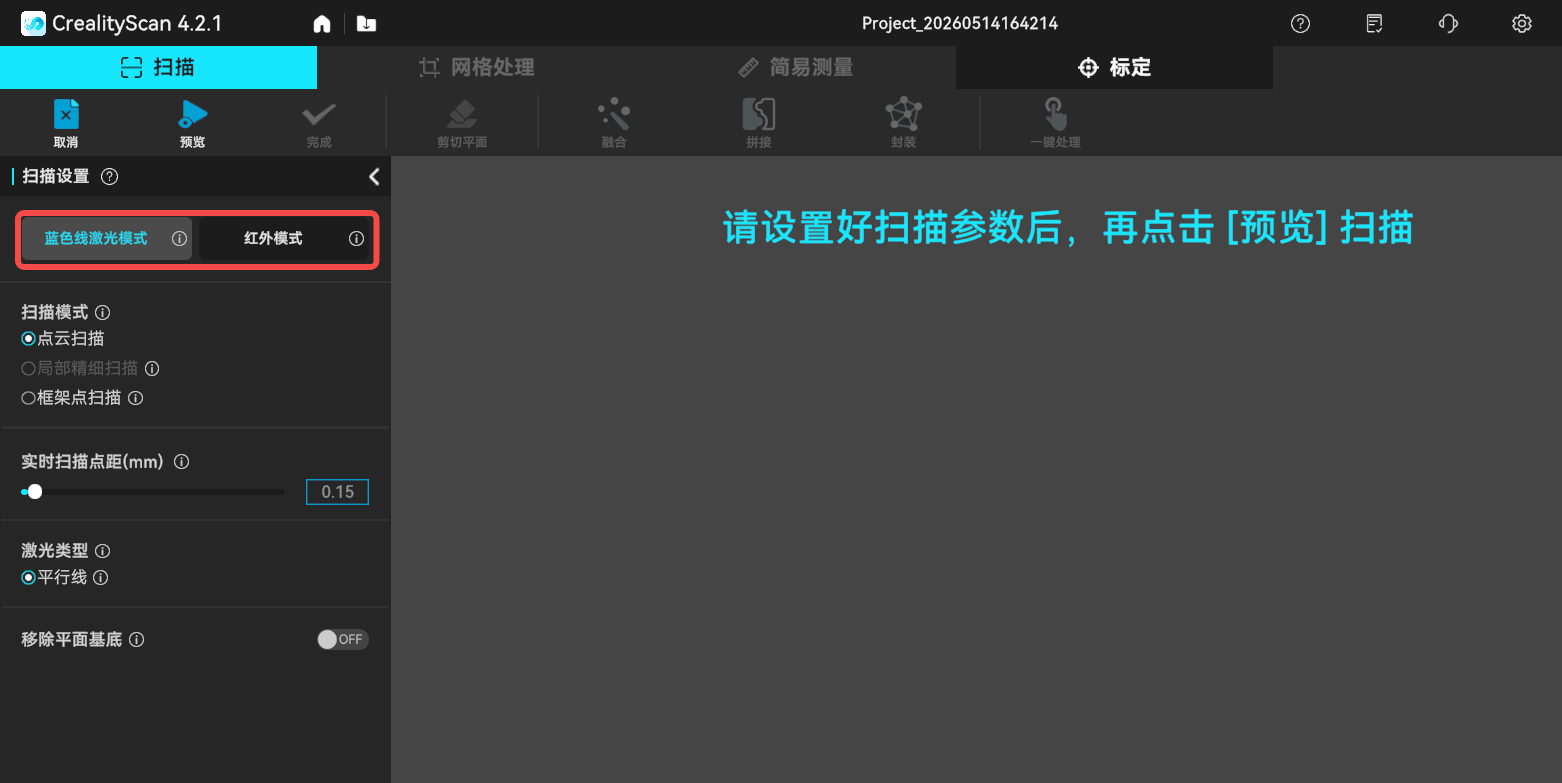1562x783 pixels.
Task: Click the help icon next to 扫描设置
Action: (110, 177)
